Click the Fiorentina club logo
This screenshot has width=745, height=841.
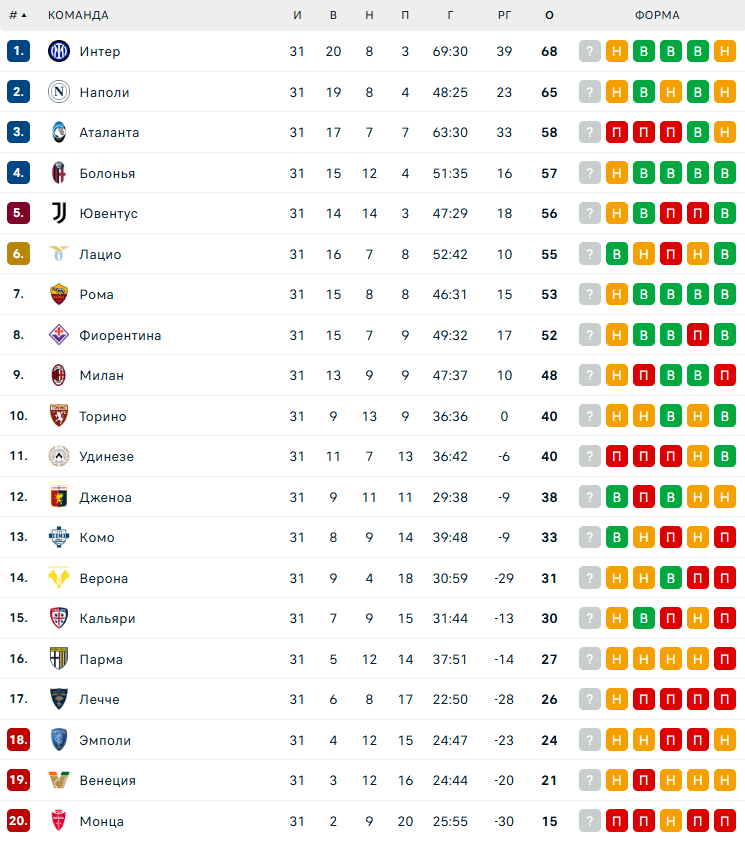pos(58,335)
